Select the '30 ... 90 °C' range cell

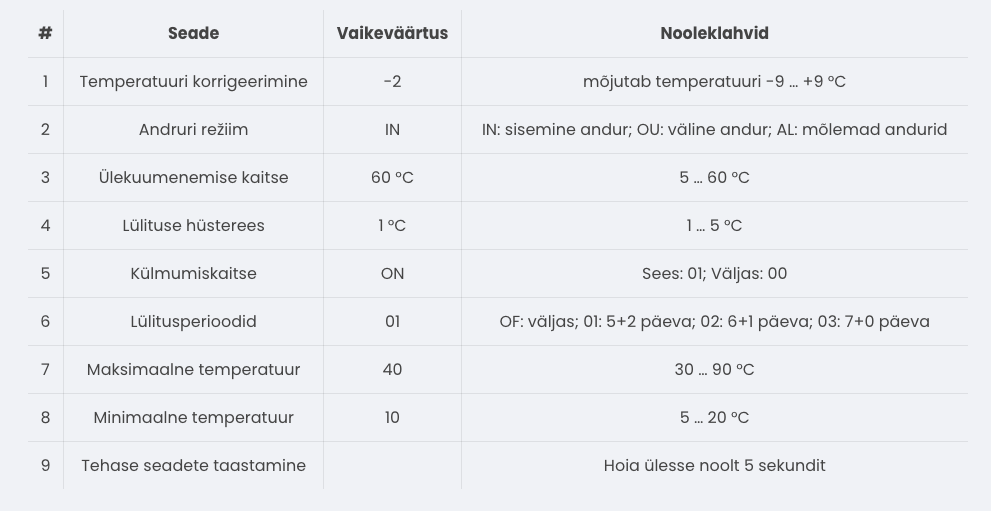714,369
